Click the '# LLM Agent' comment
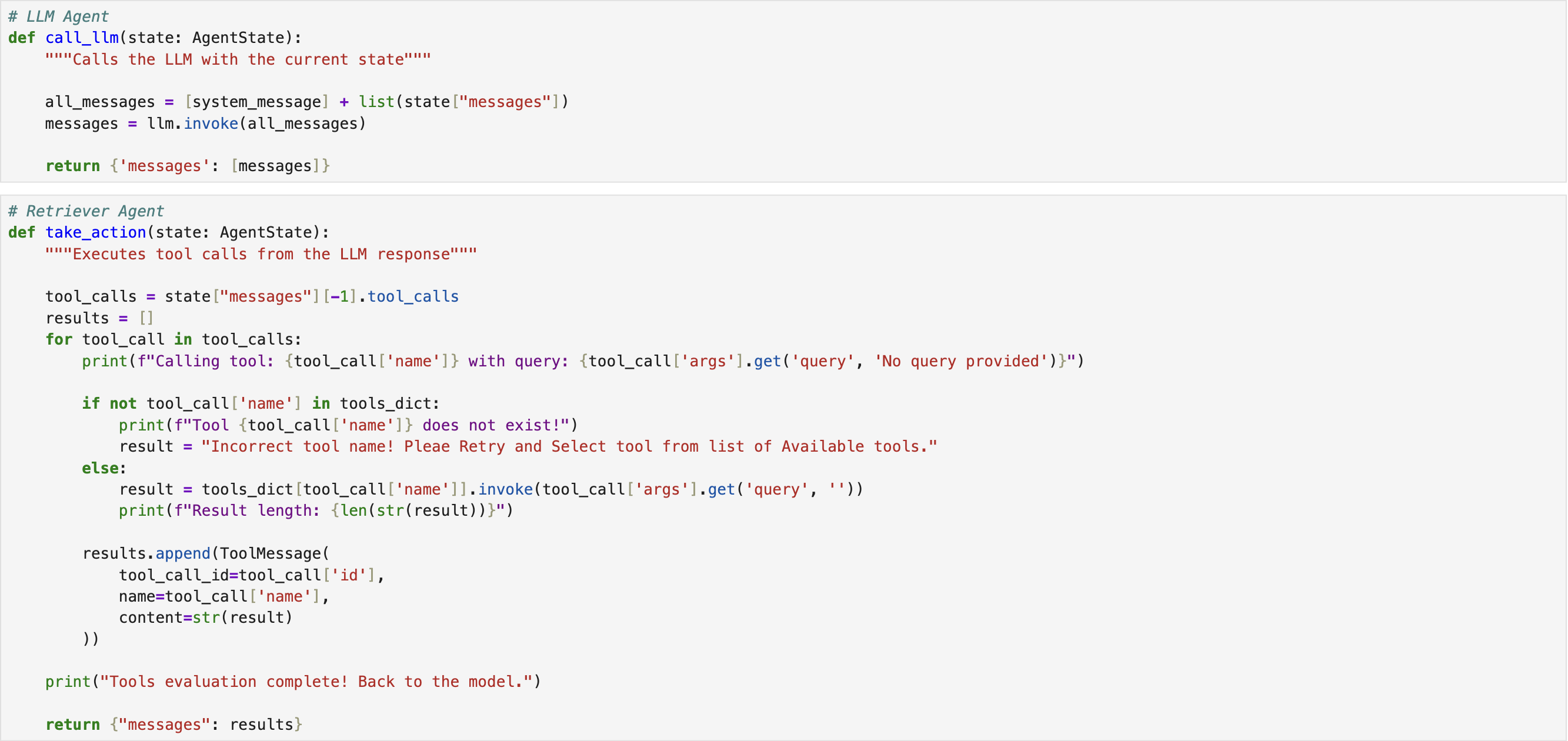Screen dimensions: 1568x741 coord(58,16)
